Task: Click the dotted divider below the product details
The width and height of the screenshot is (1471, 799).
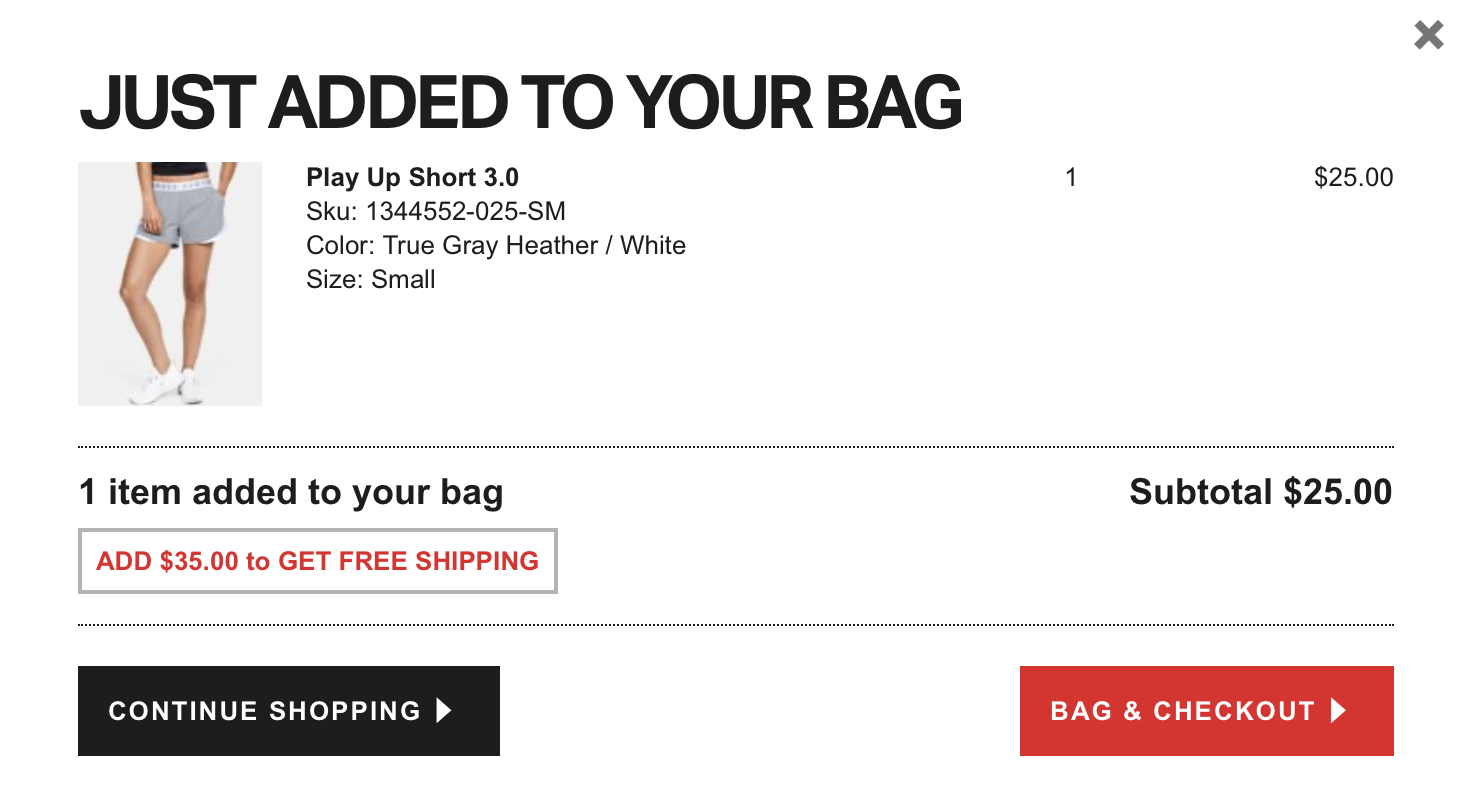Action: tap(736, 447)
